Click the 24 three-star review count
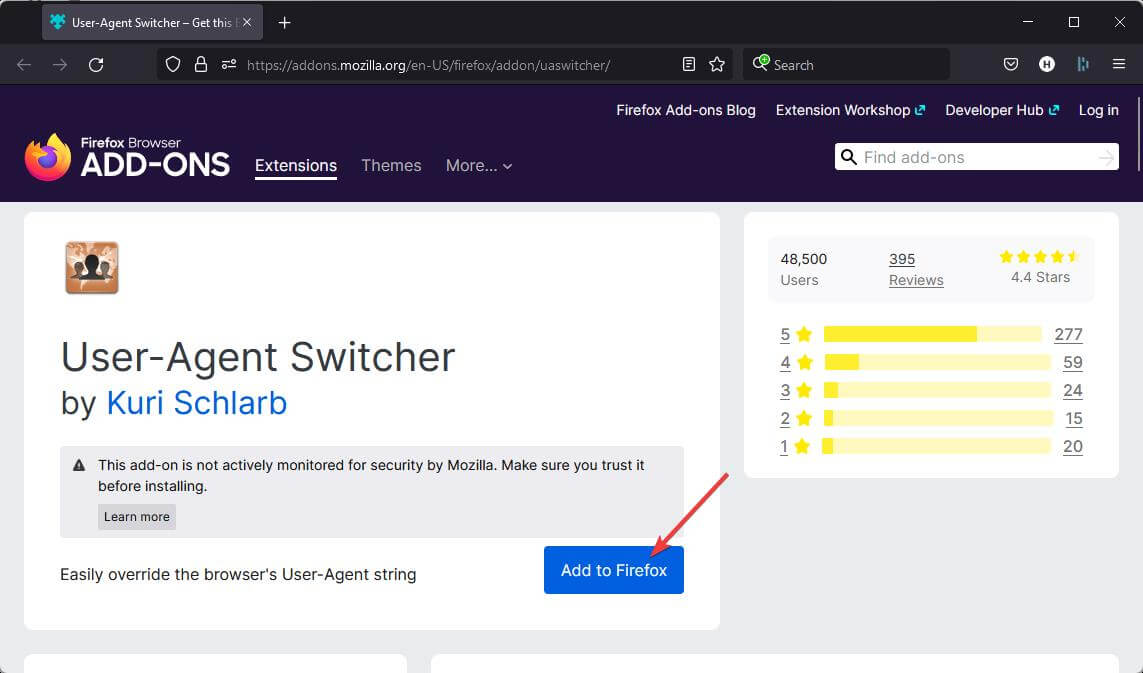Screen dimensions: 1143x673 pos(1072,390)
